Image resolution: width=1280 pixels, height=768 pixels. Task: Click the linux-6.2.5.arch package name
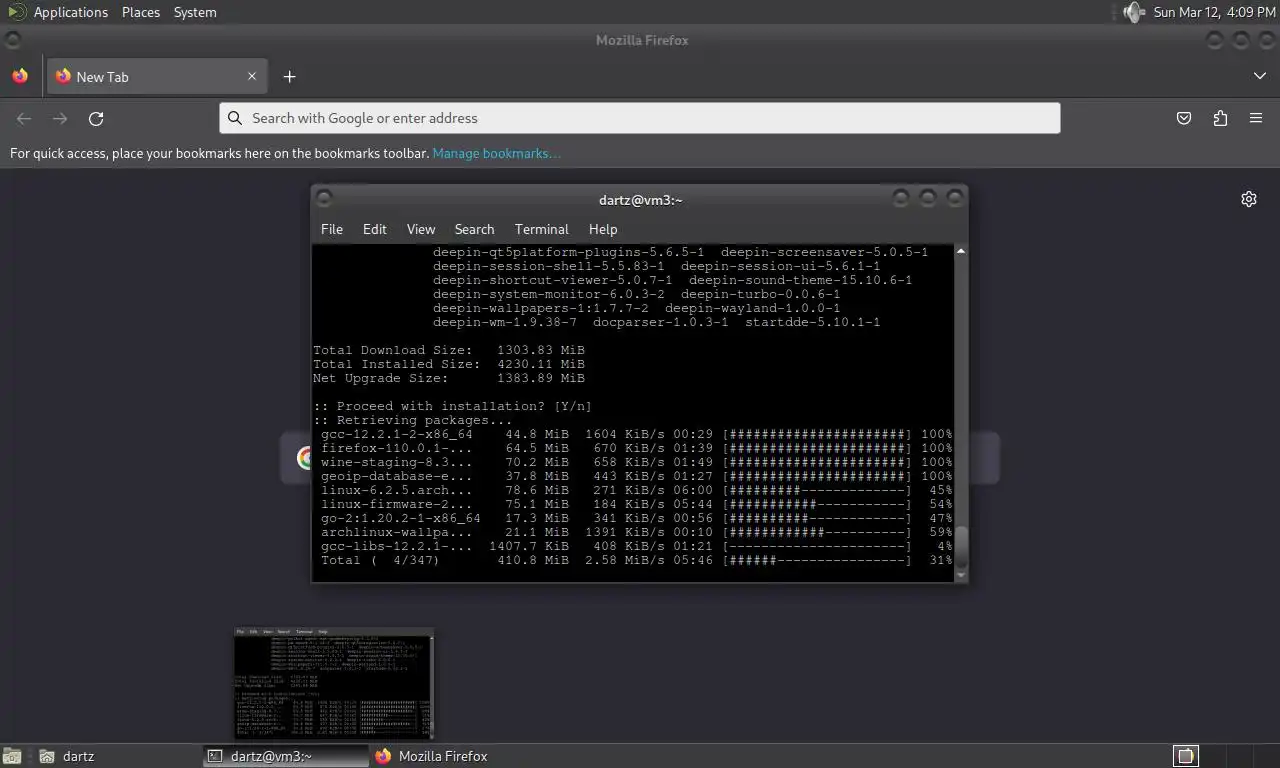coord(396,490)
